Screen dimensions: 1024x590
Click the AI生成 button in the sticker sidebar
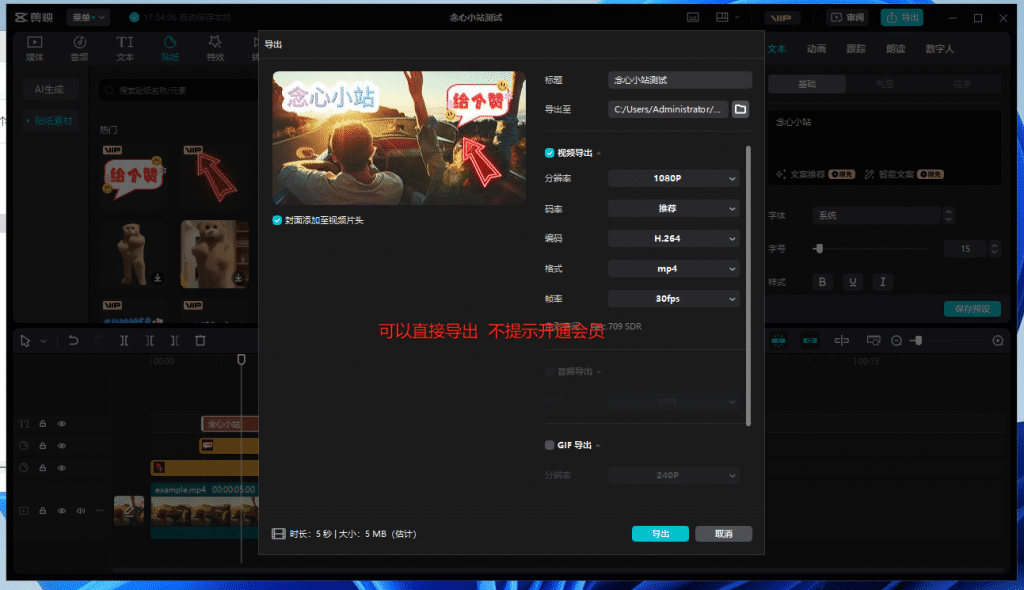click(50, 89)
